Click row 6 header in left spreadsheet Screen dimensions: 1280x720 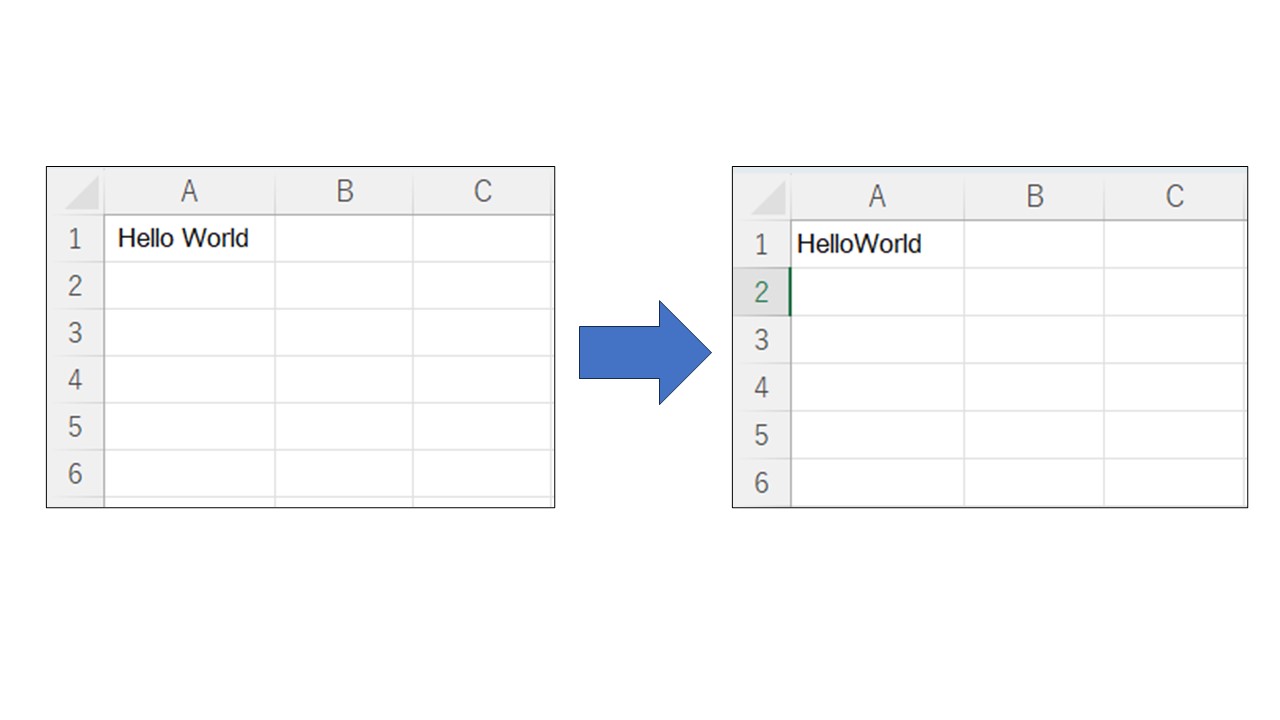[75, 474]
